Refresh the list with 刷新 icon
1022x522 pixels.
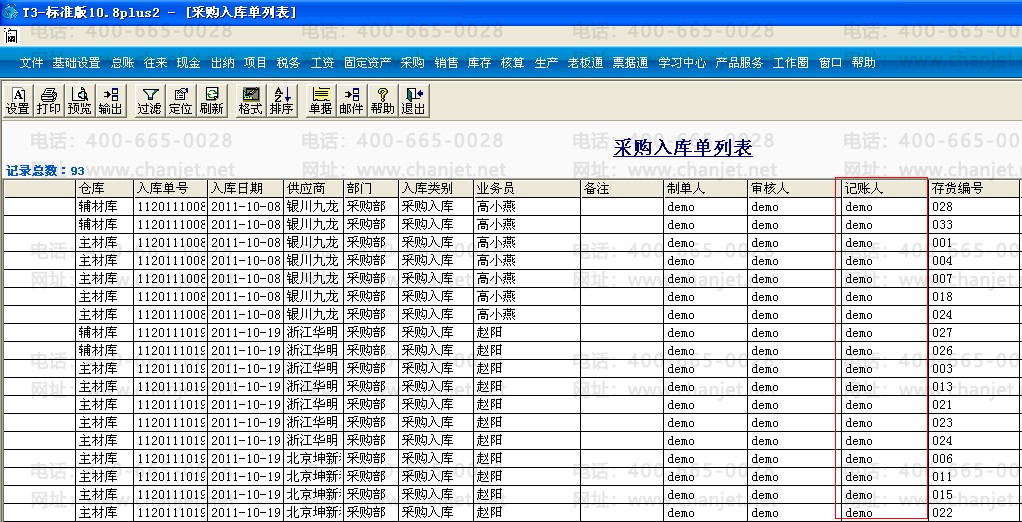click(x=212, y=101)
